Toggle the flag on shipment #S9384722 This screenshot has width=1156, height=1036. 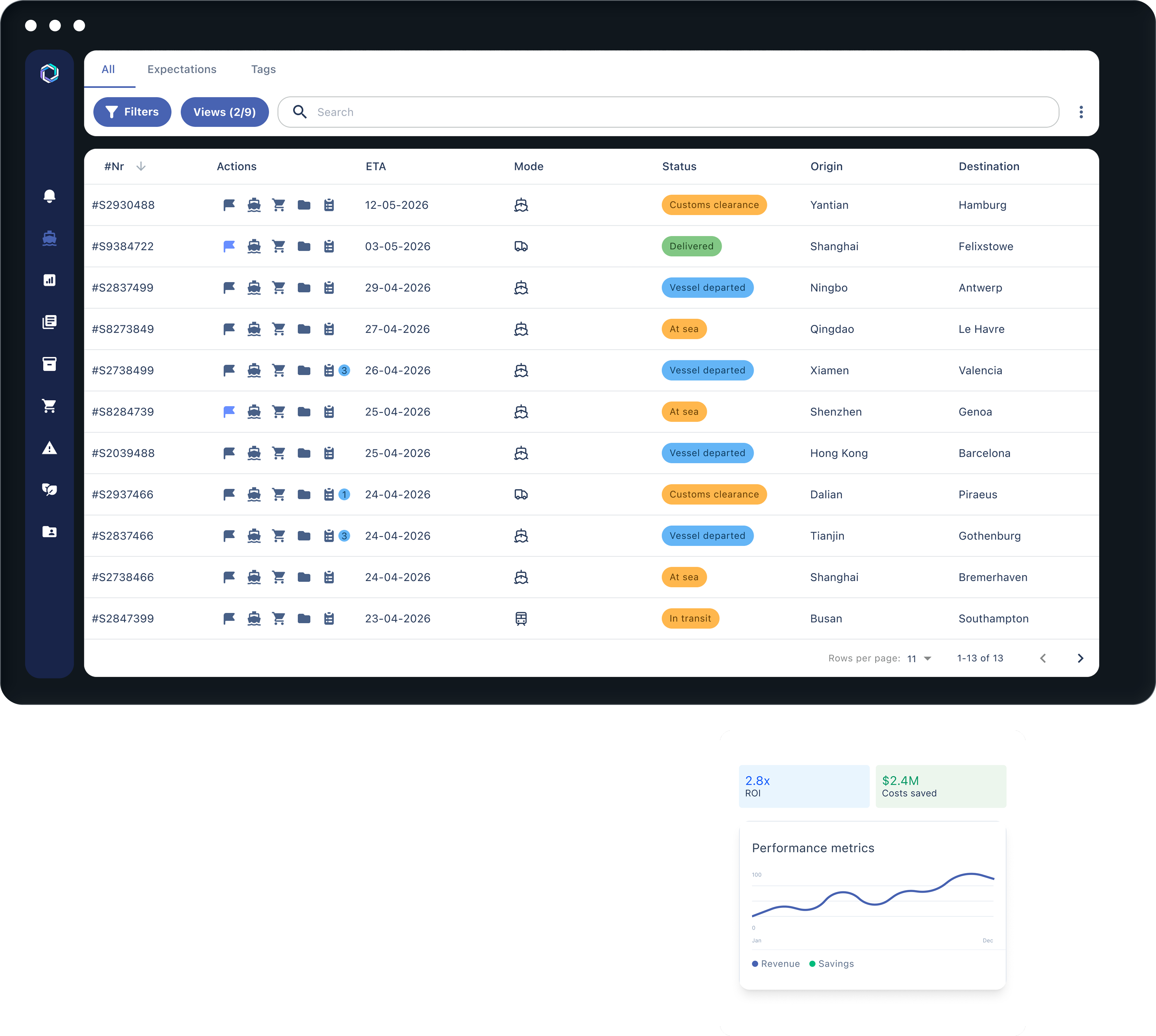coord(229,247)
